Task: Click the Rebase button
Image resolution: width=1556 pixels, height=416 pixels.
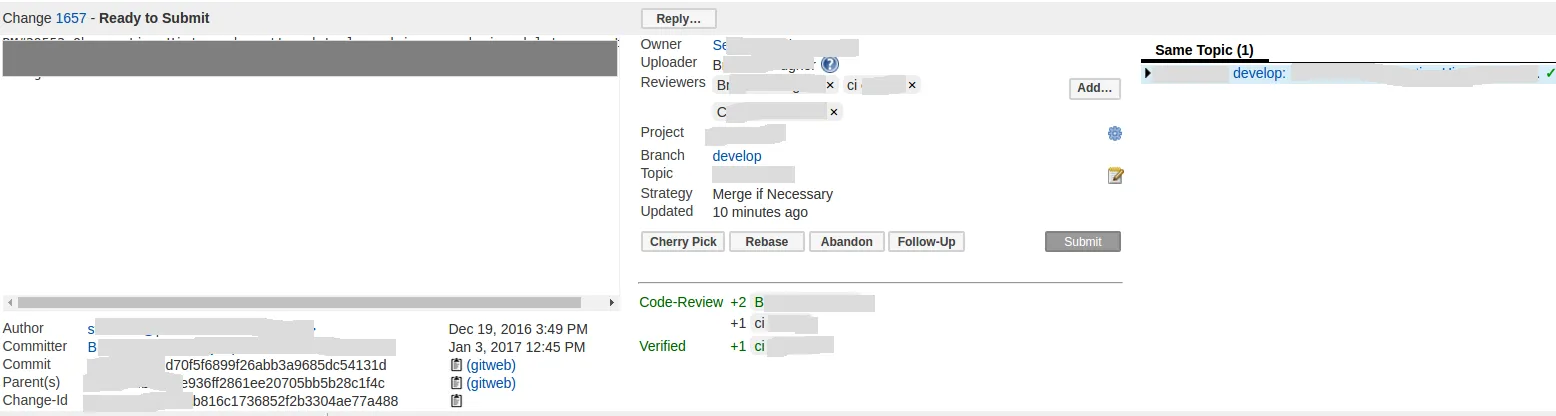Action: pos(767,242)
